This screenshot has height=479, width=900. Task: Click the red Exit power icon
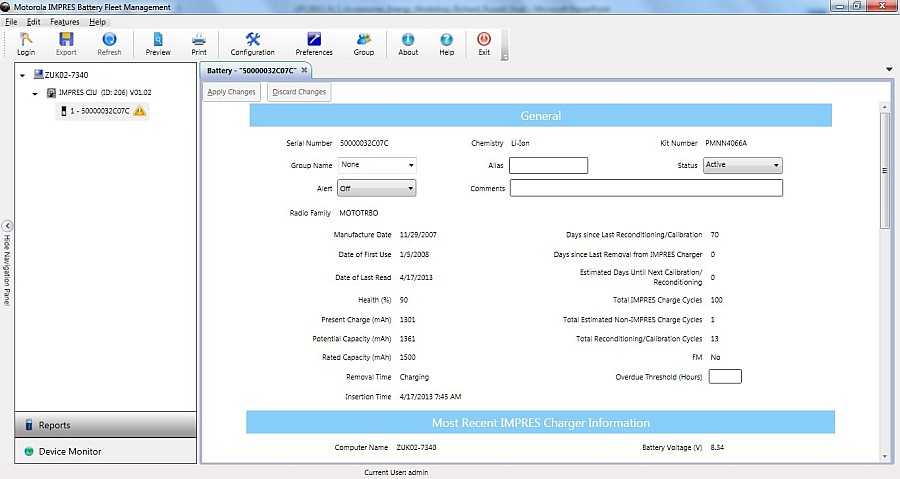pos(484,39)
